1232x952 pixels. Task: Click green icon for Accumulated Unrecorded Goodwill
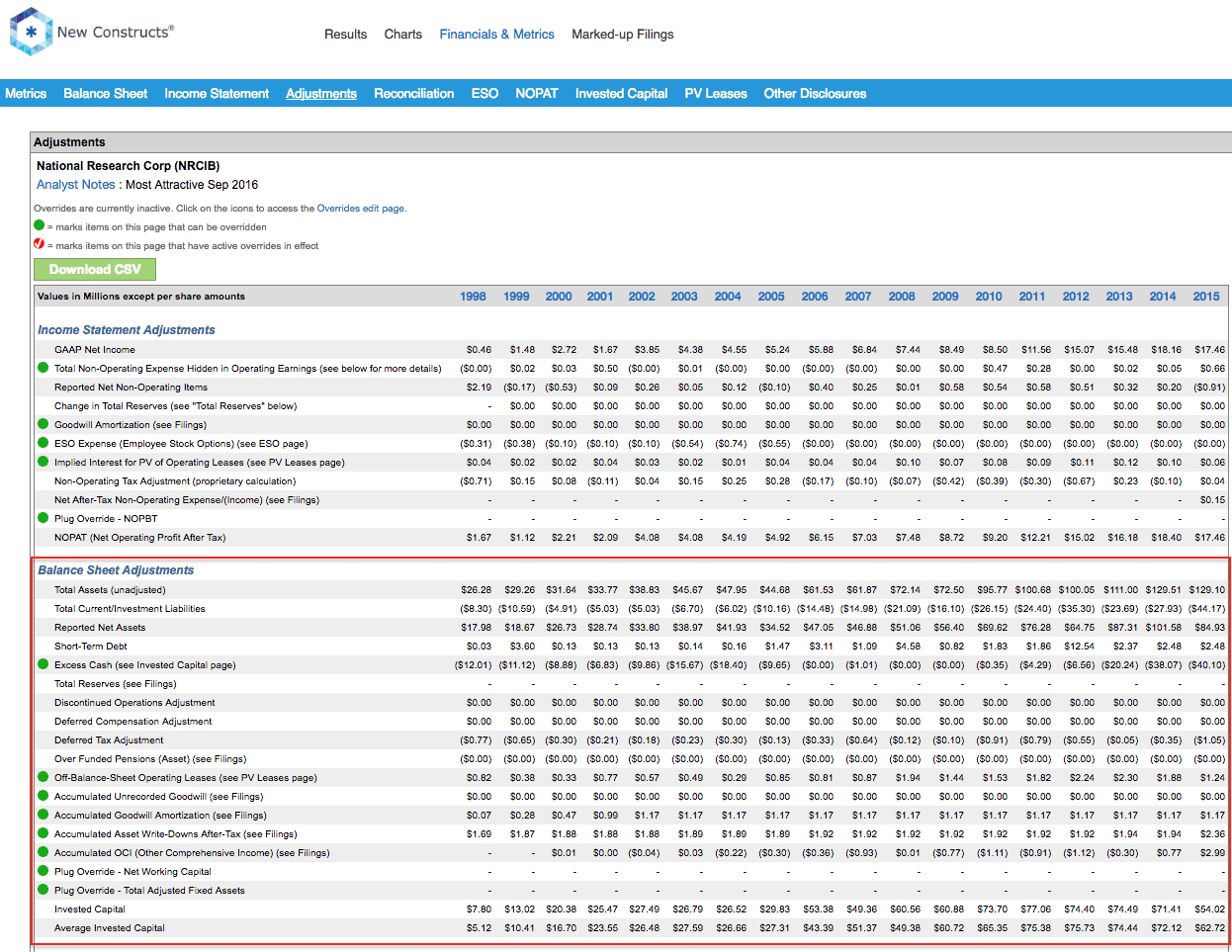43,796
